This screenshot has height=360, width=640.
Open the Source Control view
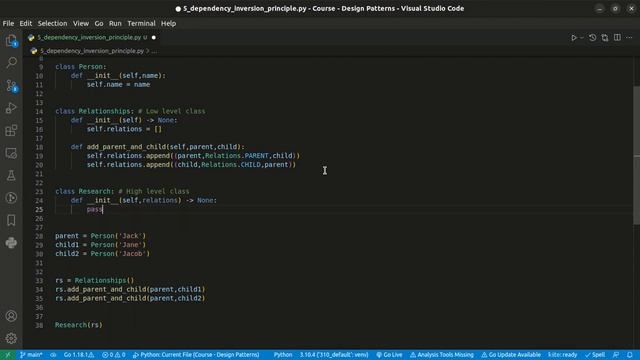click(x=11, y=85)
